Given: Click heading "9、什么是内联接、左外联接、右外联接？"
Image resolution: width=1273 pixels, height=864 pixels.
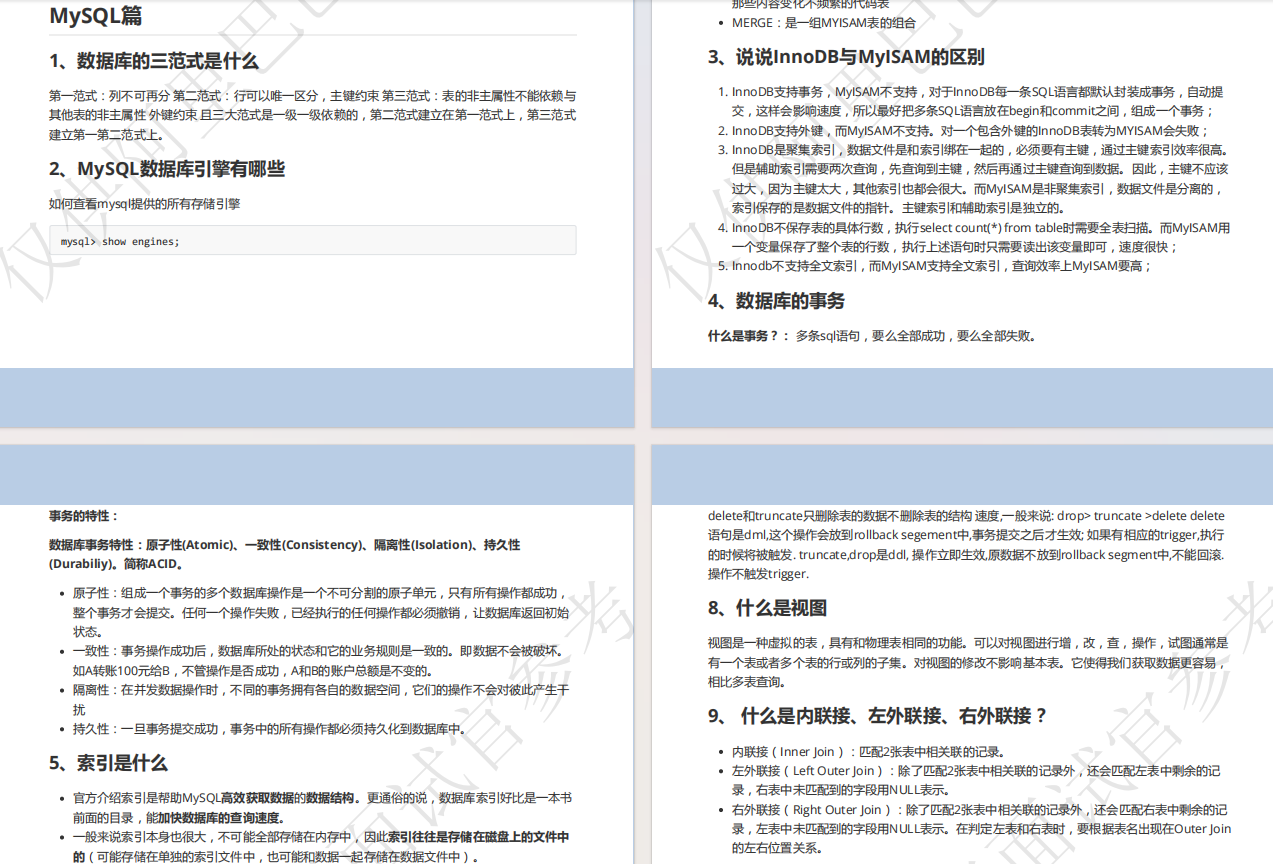Looking at the screenshot, I should point(878,716).
